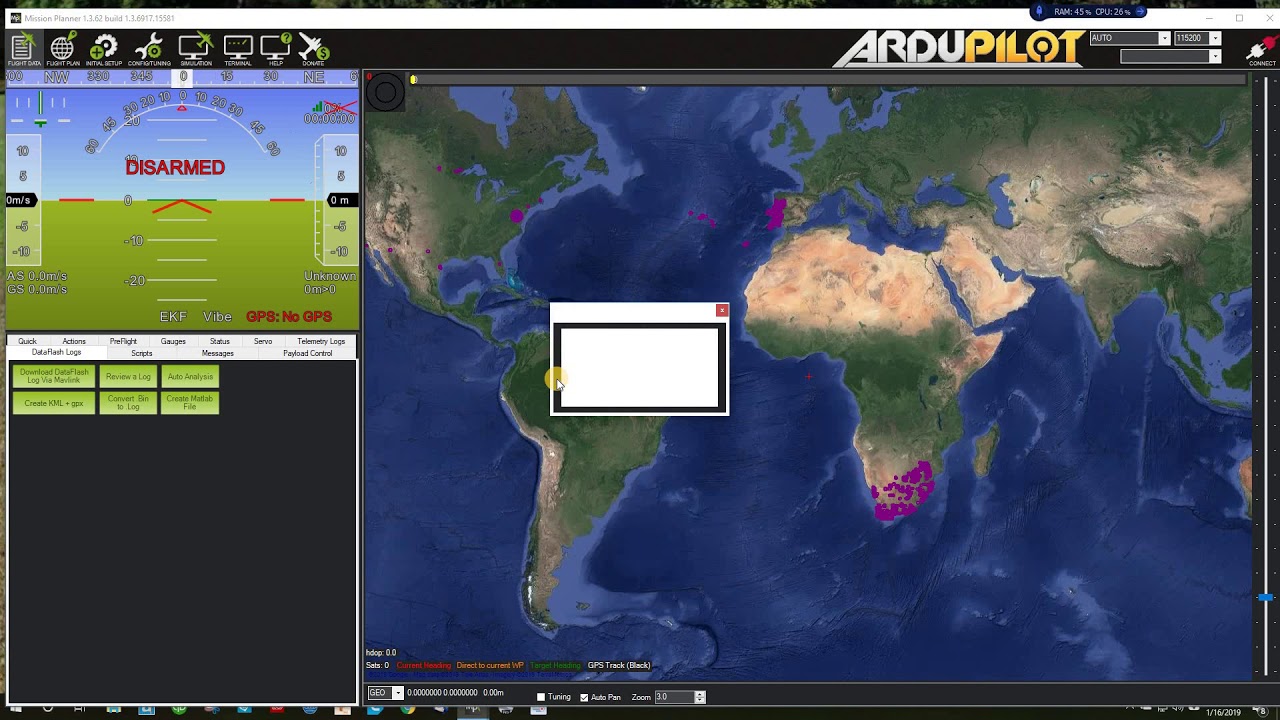
Task: Click the Review a Log button
Action: tap(128, 376)
